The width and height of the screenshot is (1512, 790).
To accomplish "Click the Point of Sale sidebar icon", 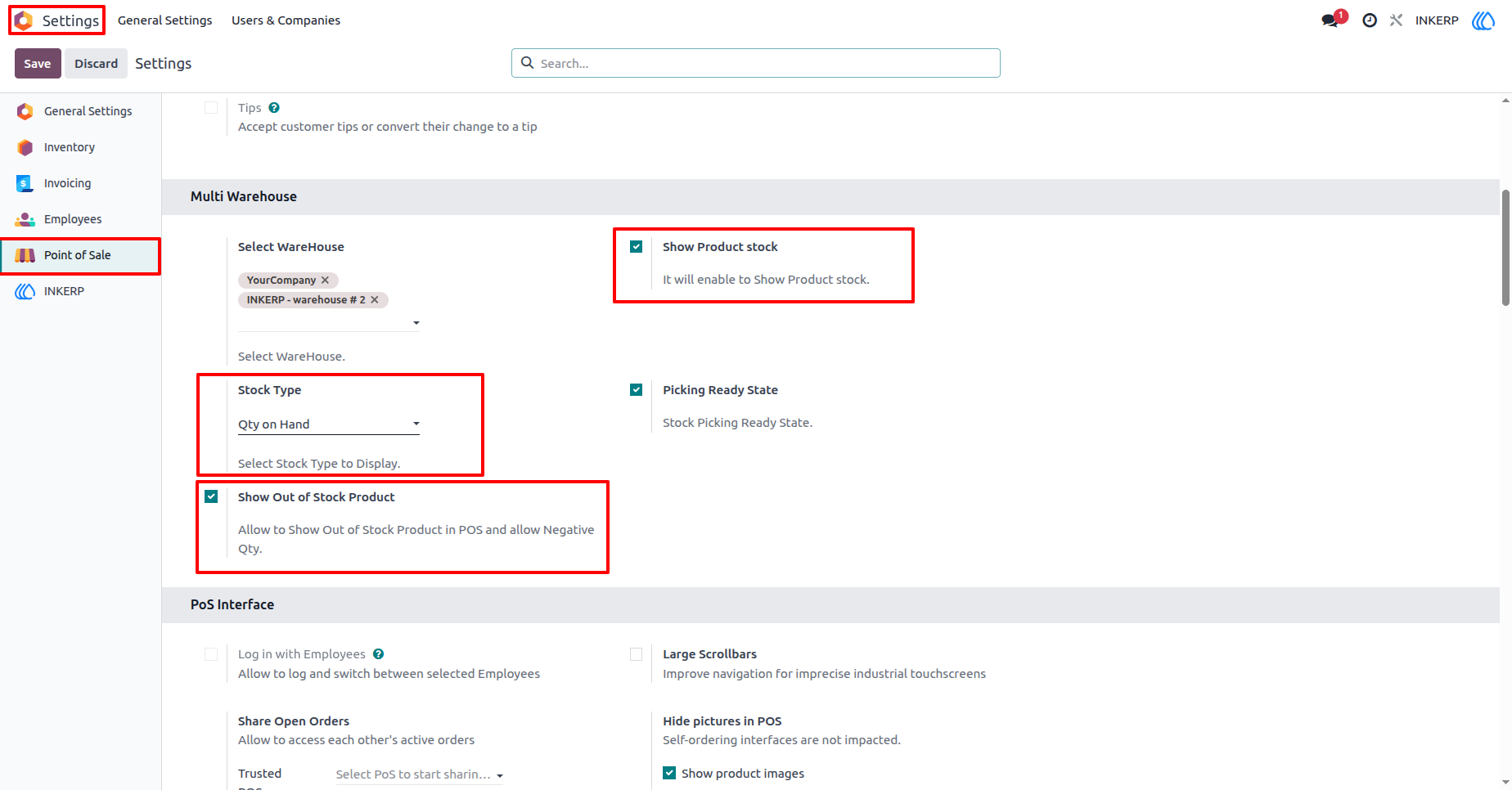I will (25, 255).
